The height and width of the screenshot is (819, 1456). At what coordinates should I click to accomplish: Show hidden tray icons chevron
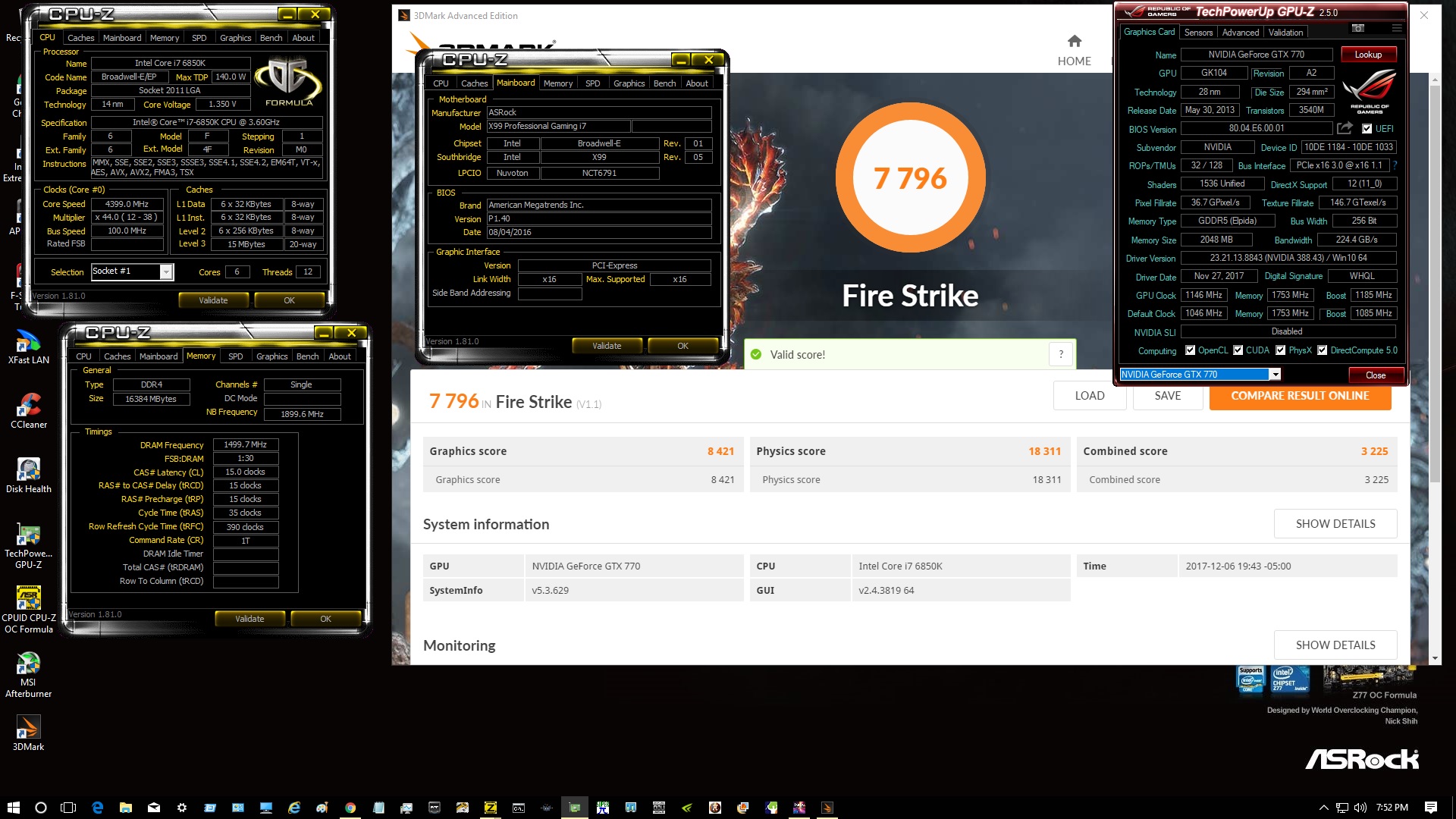tap(1324, 808)
